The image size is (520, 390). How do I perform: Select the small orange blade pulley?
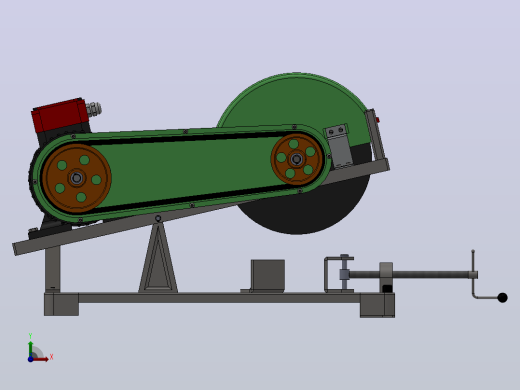coord(297,159)
